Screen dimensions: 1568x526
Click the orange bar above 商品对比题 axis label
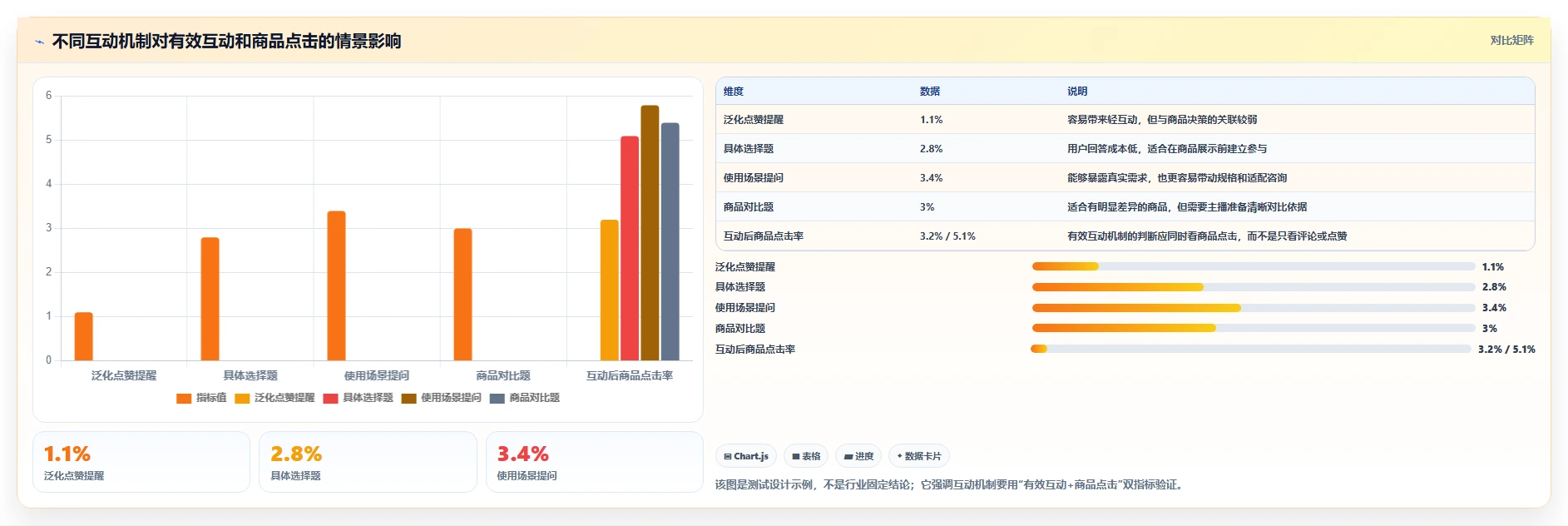(462, 295)
